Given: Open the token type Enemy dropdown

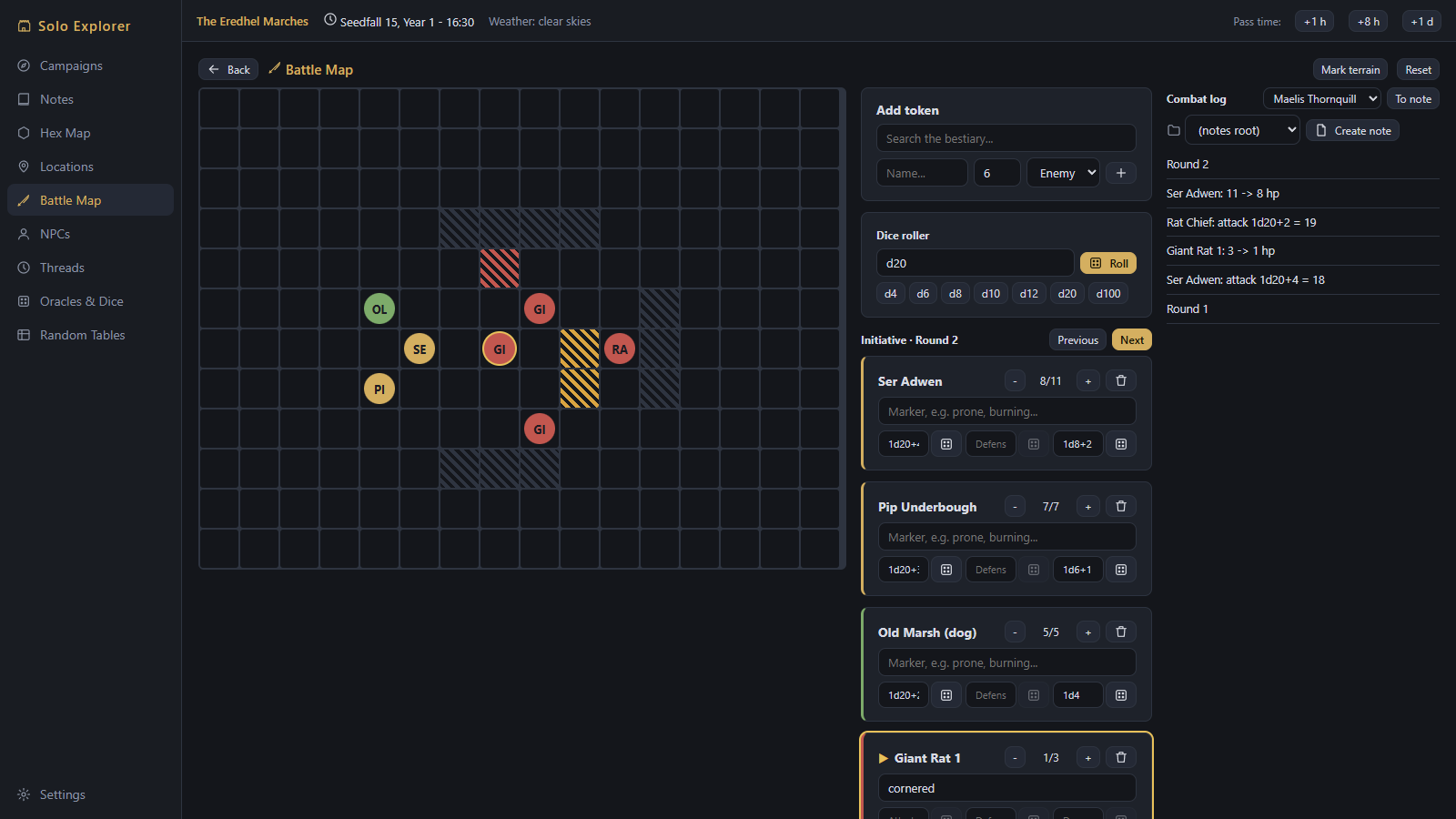Looking at the screenshot, I should click(1063, 173).
